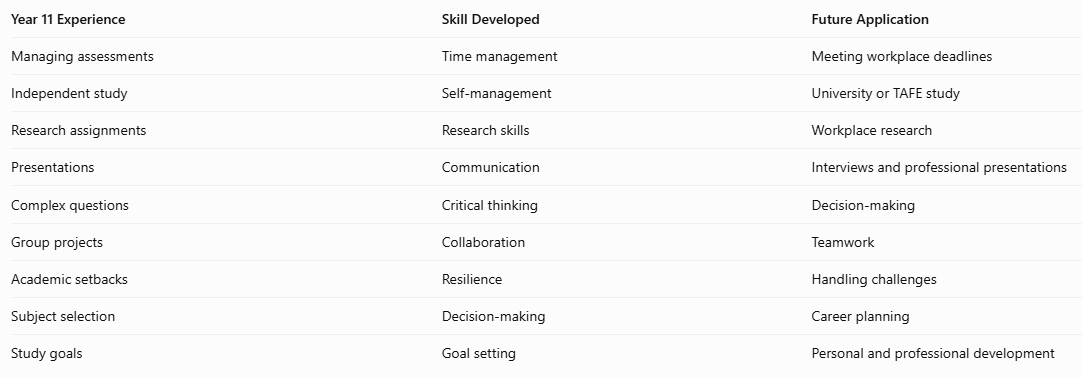
Task: Click the 'Year 11 Experience' column header
Action: click(x=68, y=19)
